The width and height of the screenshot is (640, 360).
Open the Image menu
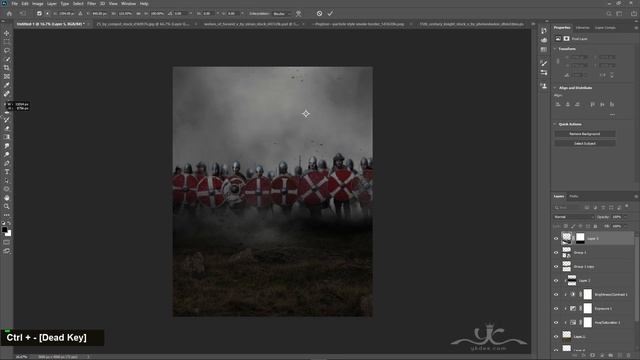coord(38,4)
